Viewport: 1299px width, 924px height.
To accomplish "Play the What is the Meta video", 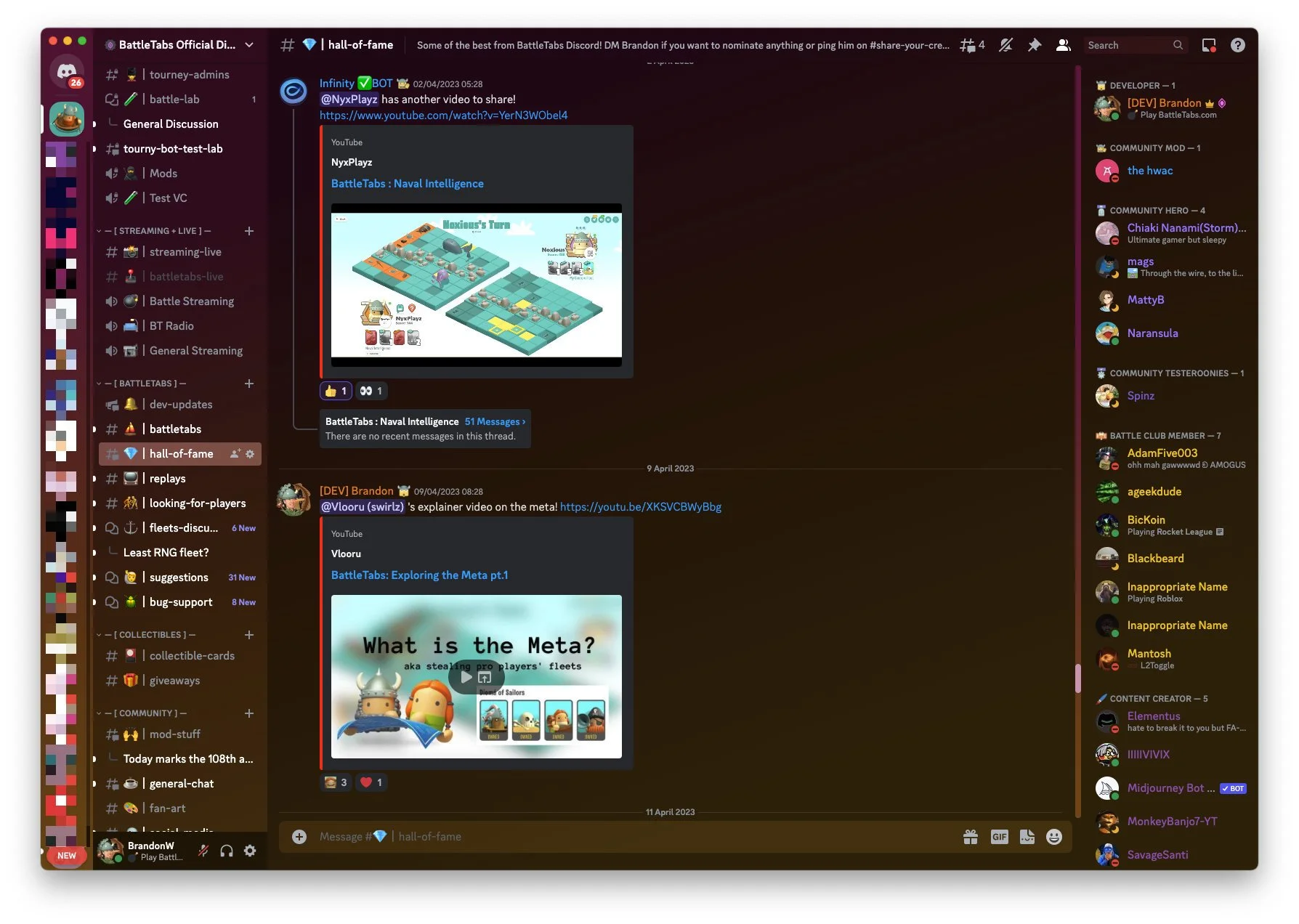I will point(465,677).
